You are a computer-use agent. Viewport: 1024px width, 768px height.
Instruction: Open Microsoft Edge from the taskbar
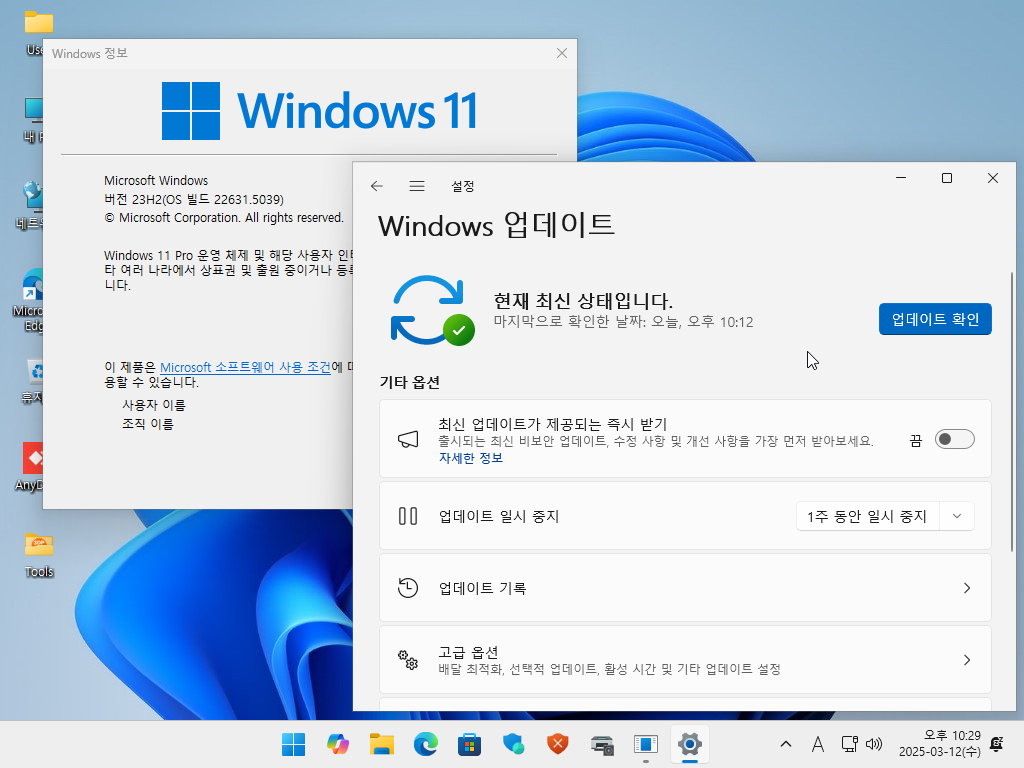(x=426, y=744)
